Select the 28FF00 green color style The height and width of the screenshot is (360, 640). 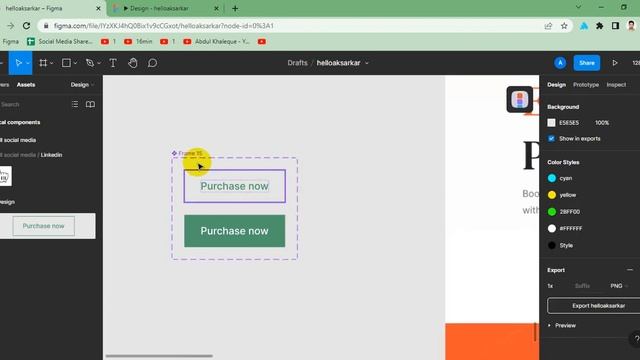(x=564, y=212)
